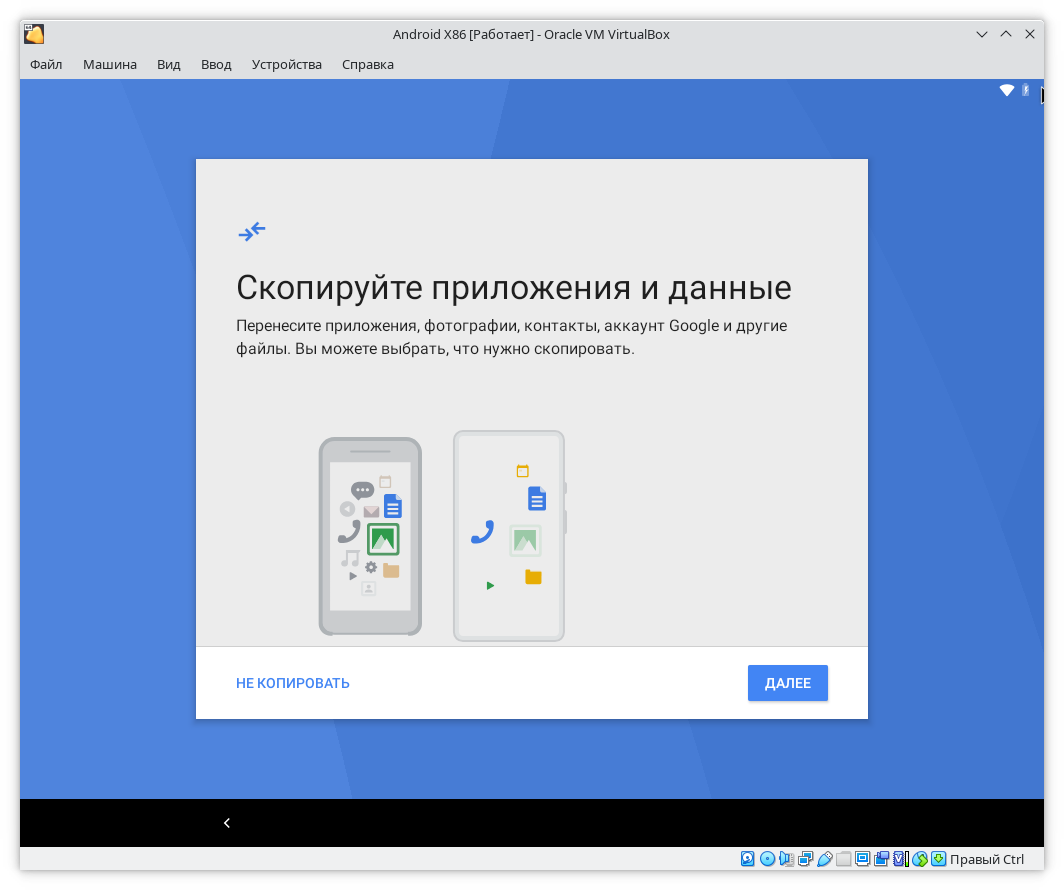This screenshot has width=1064, height=890.
Task: Click the mouse integration globe icon
Action: [x=920, y=859]
